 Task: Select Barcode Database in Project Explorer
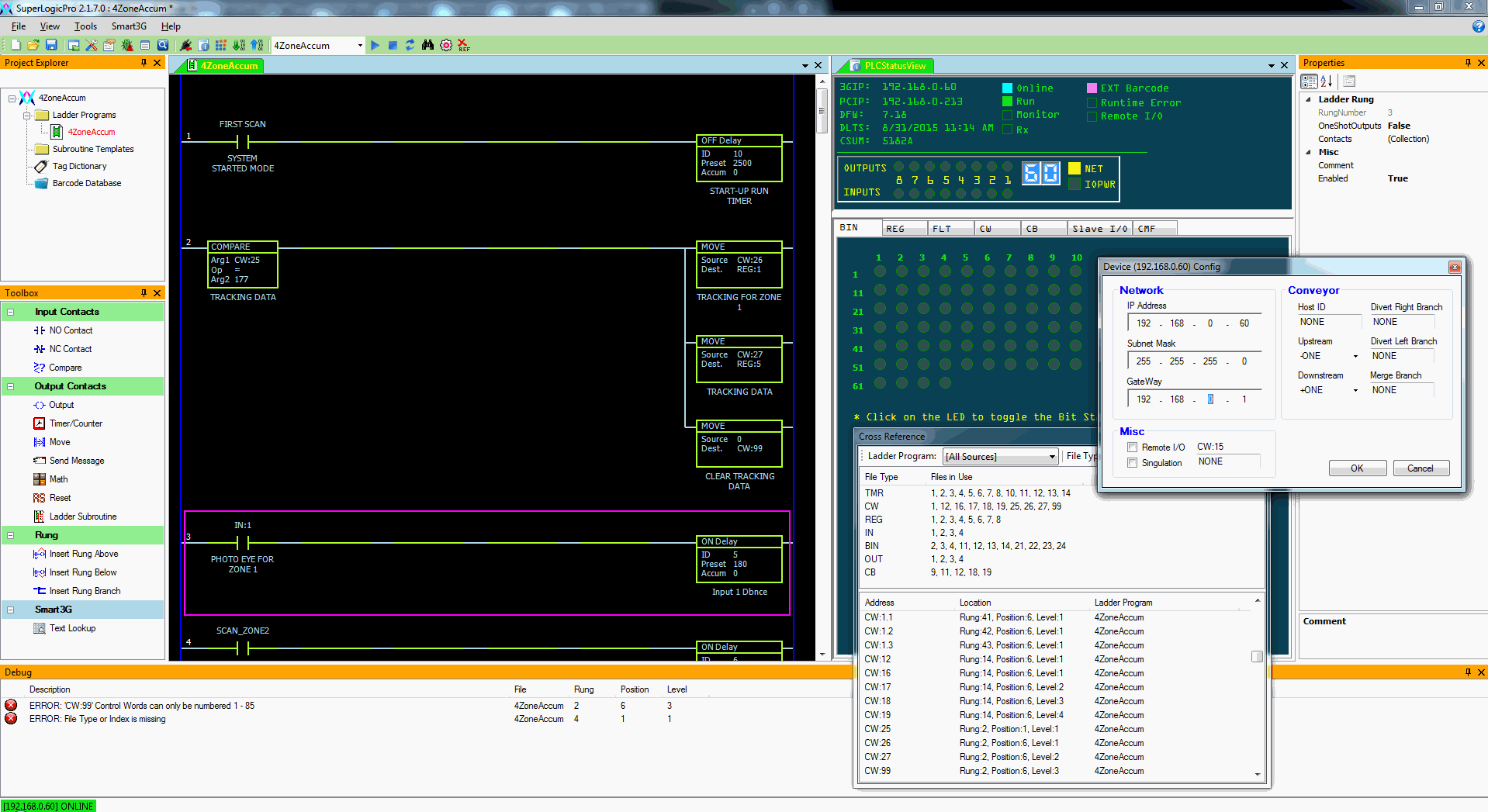tap(87, 183)
